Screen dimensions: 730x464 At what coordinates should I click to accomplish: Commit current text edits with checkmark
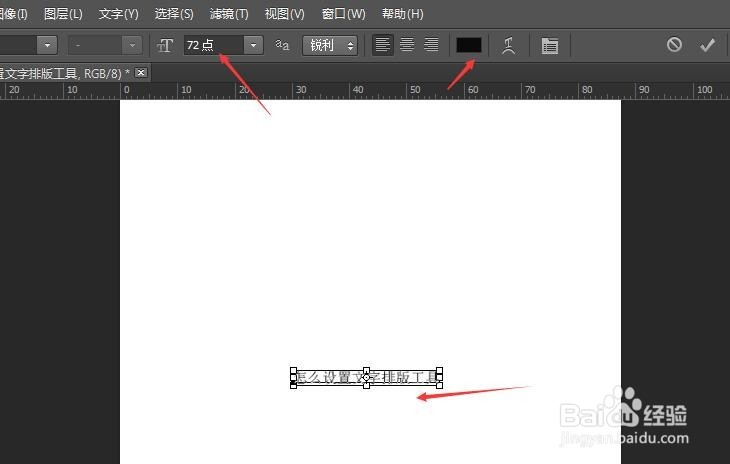click(707, 45)
